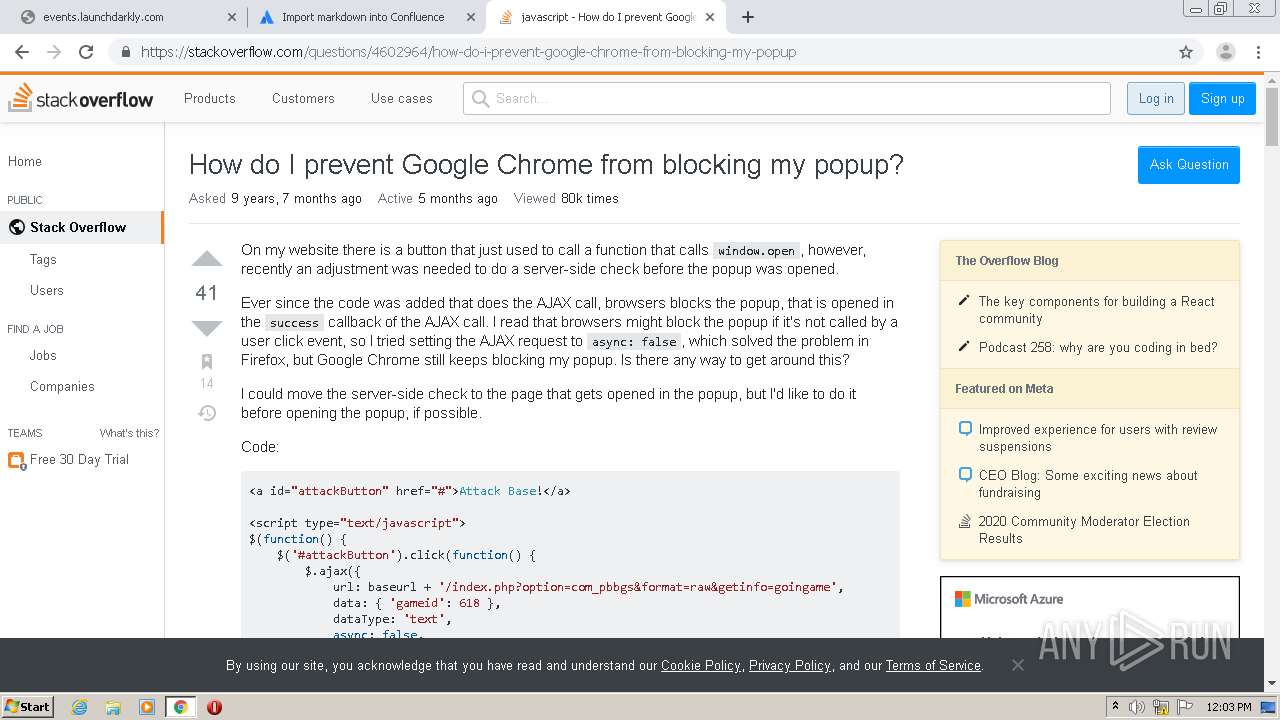
Task: Show hidden tray icons
Action: tap(1116, 707)
